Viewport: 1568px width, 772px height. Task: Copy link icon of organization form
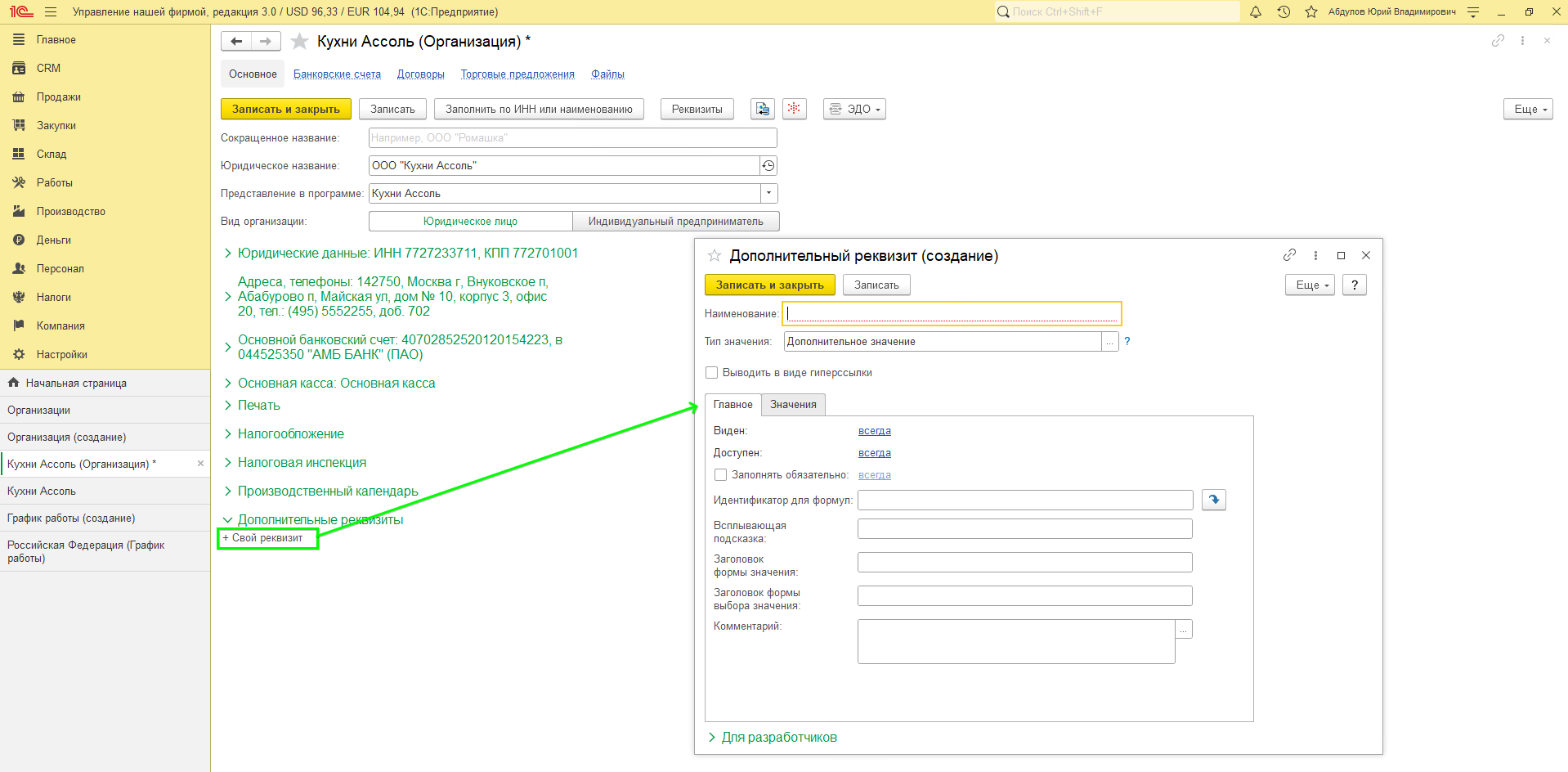click(x=1498, y=41)
